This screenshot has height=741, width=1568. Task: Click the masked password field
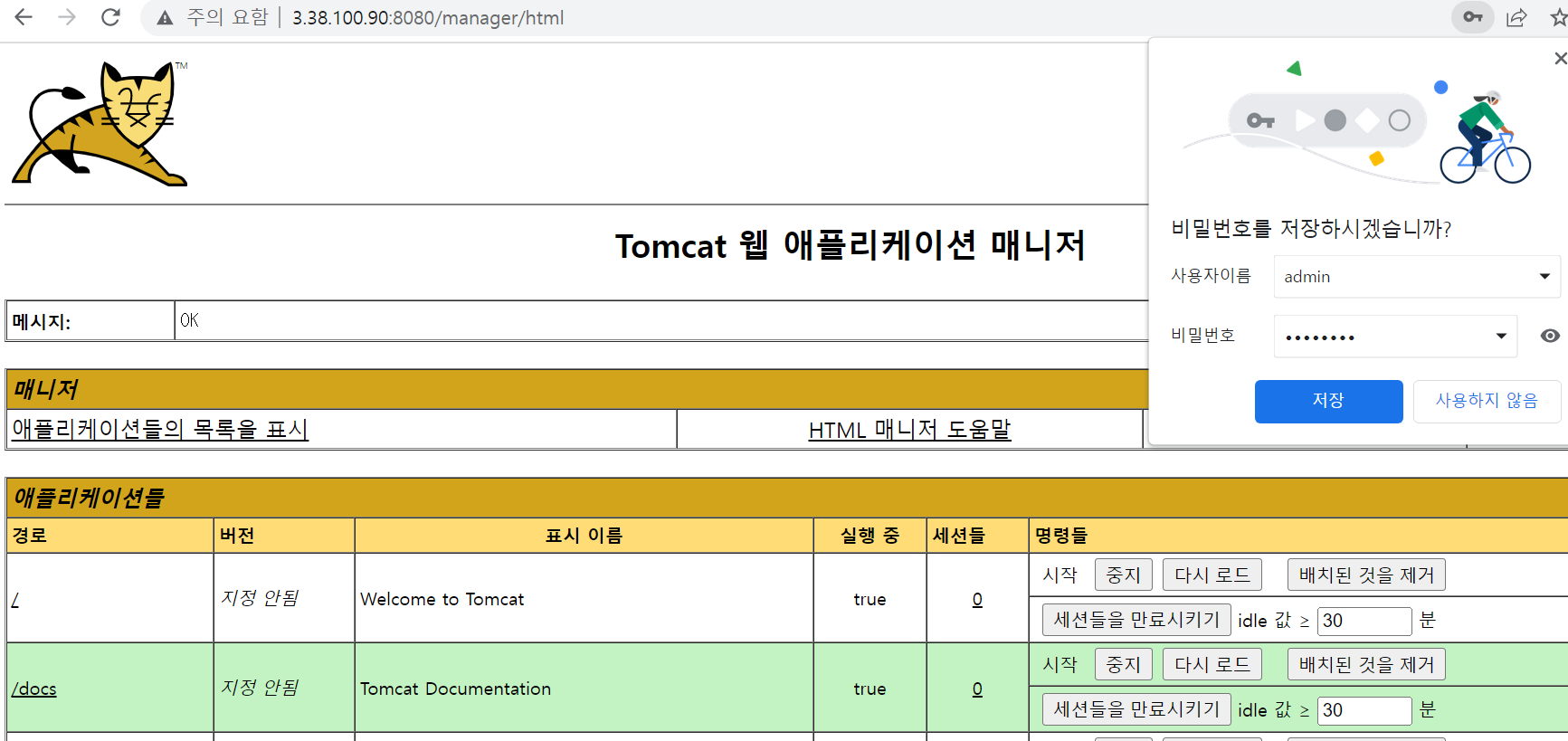1396,336
